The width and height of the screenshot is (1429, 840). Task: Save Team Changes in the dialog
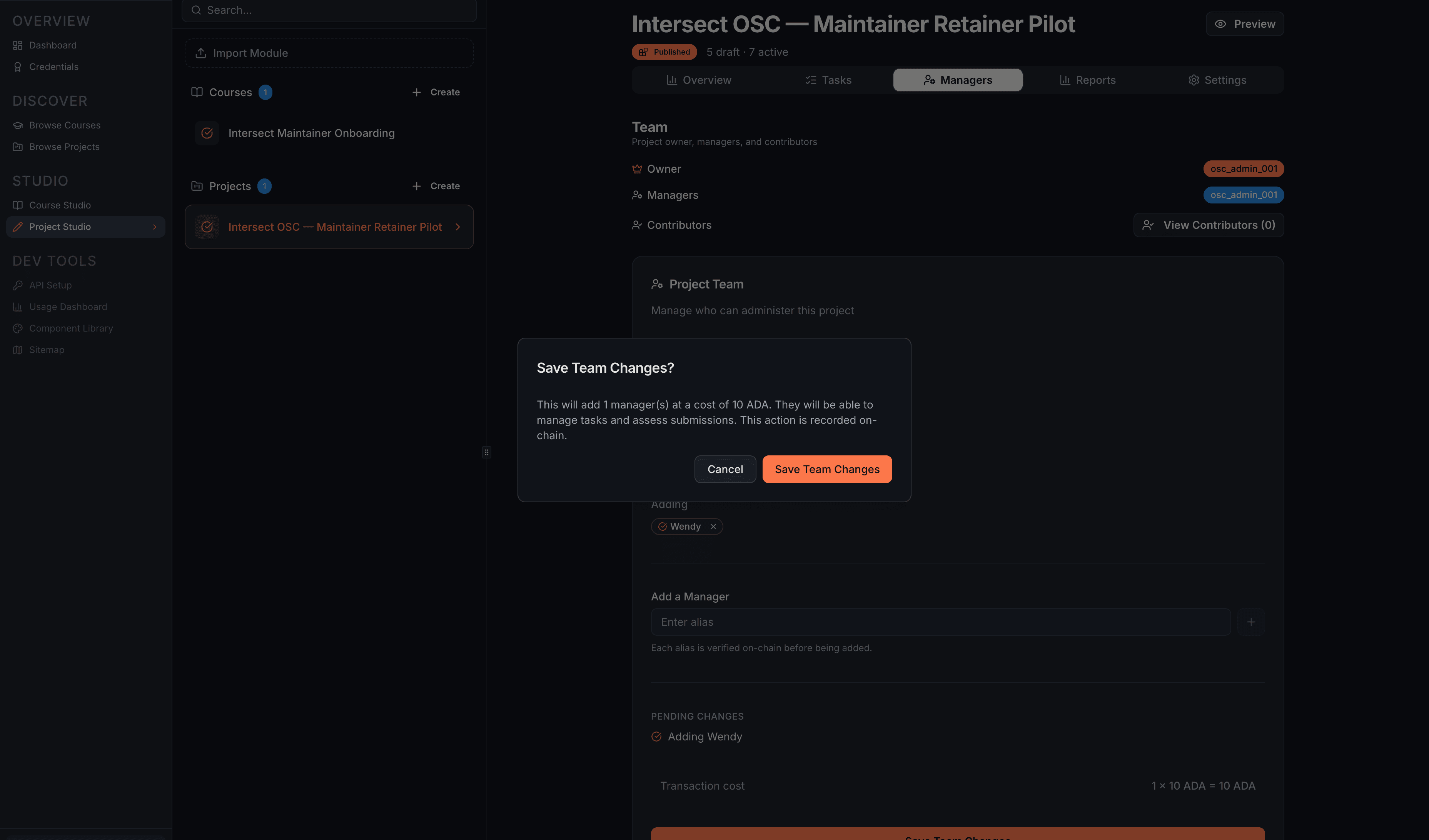click(826, 469)
